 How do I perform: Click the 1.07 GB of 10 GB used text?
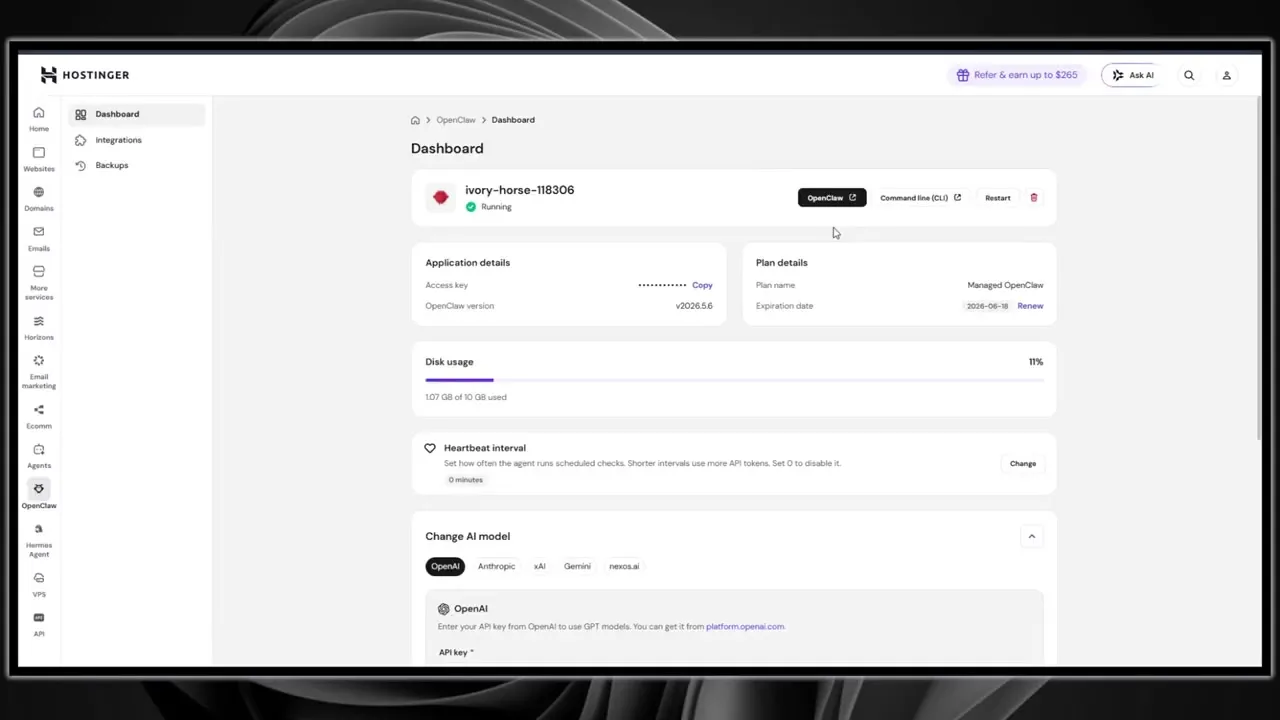click(466, 397)
